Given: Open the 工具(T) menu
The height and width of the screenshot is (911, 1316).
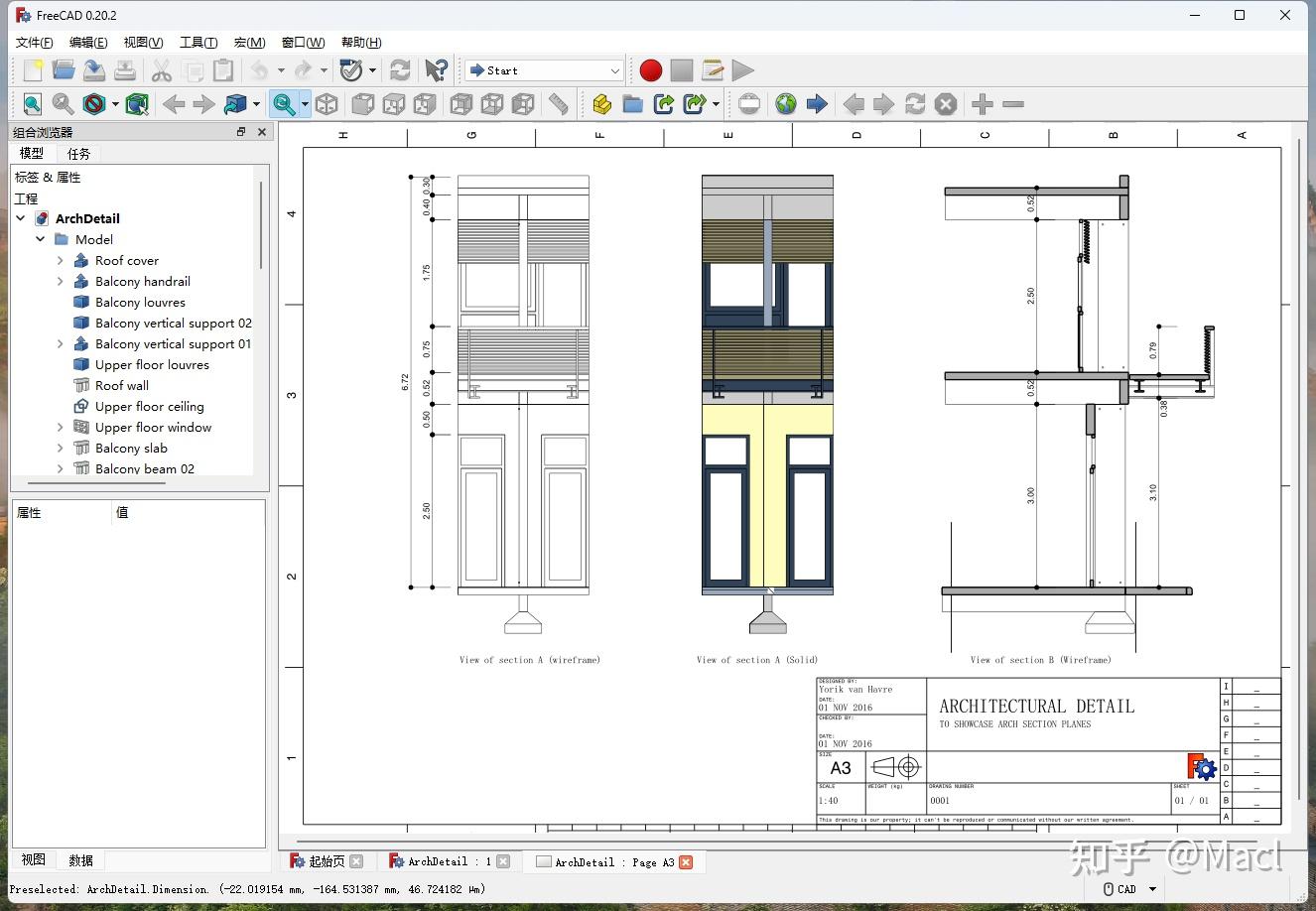Looking at the screenshot, I should click(x=198, y=42).
